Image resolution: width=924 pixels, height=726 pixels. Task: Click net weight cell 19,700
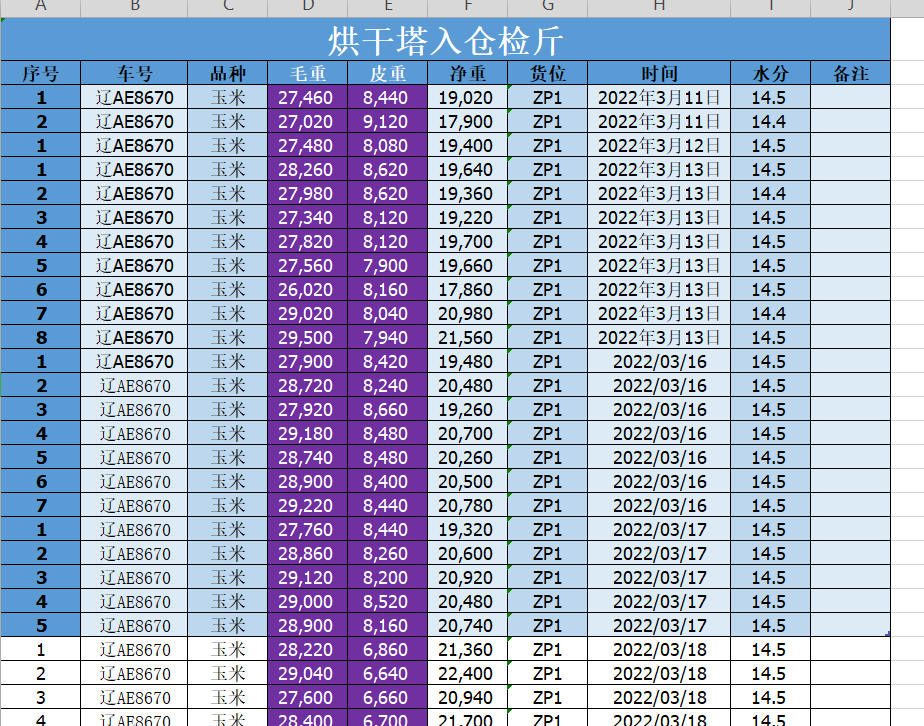(x=468, y=242)
